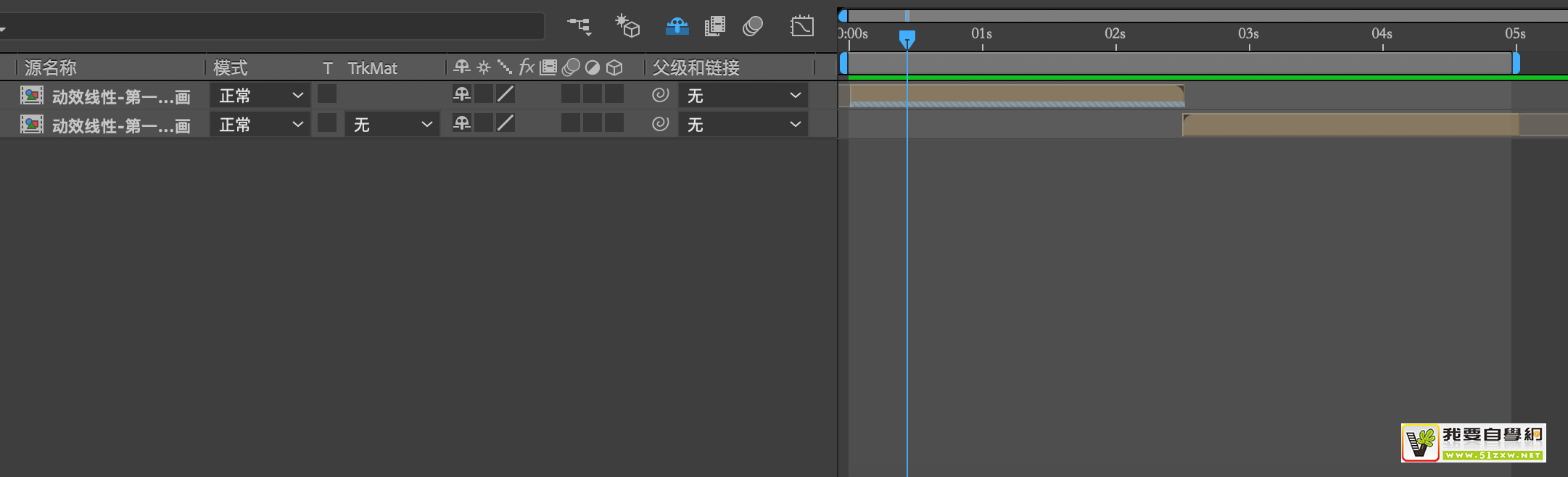The image size is (1568, 477).
Task: Click the blue current time indicator
Action: click(x=907, y=38)
